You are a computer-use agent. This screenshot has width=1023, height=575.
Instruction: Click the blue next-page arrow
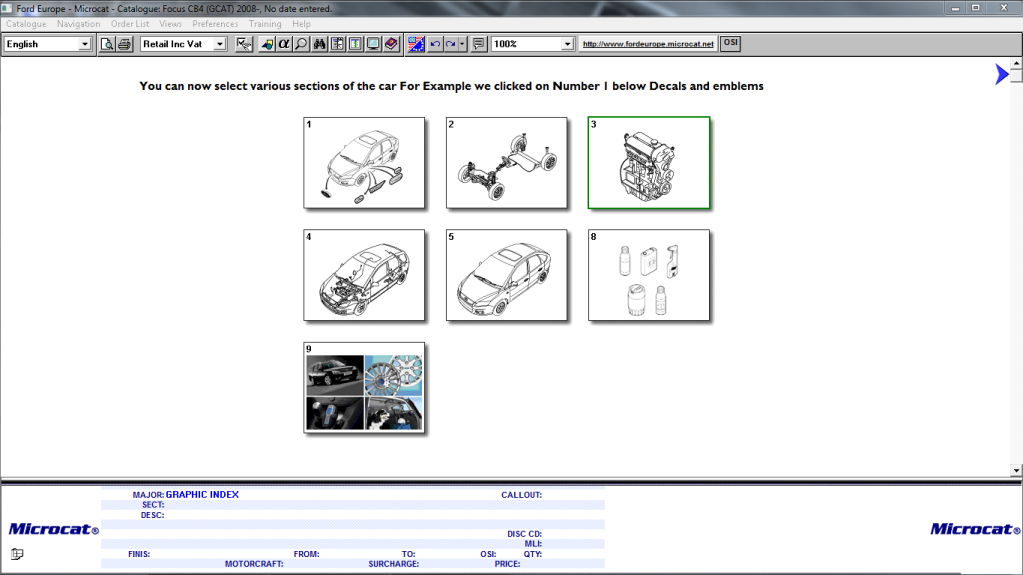(x=1001, y=74)
